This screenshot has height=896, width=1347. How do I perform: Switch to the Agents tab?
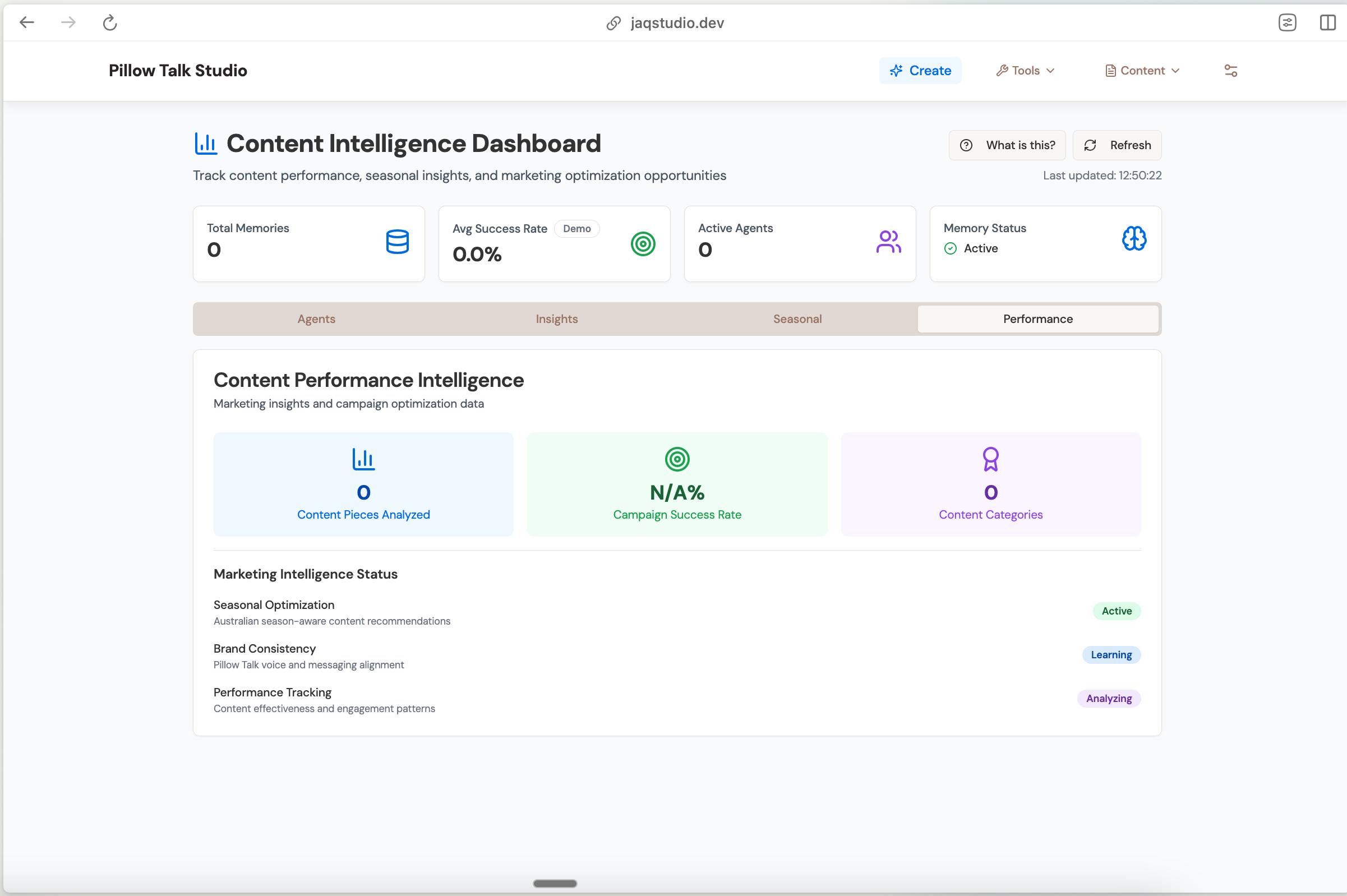tap(316, 319)
